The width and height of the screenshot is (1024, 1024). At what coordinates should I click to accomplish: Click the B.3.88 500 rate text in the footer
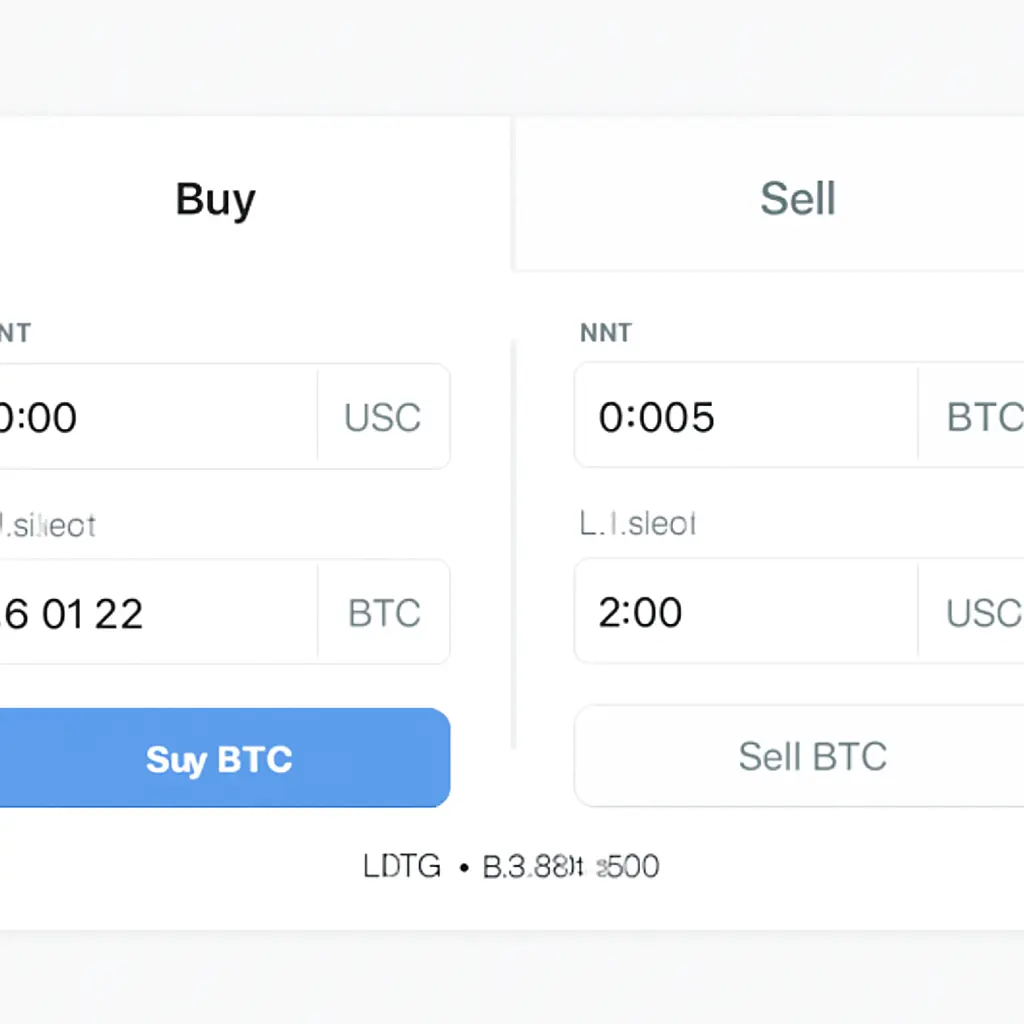tap(571, 866)
